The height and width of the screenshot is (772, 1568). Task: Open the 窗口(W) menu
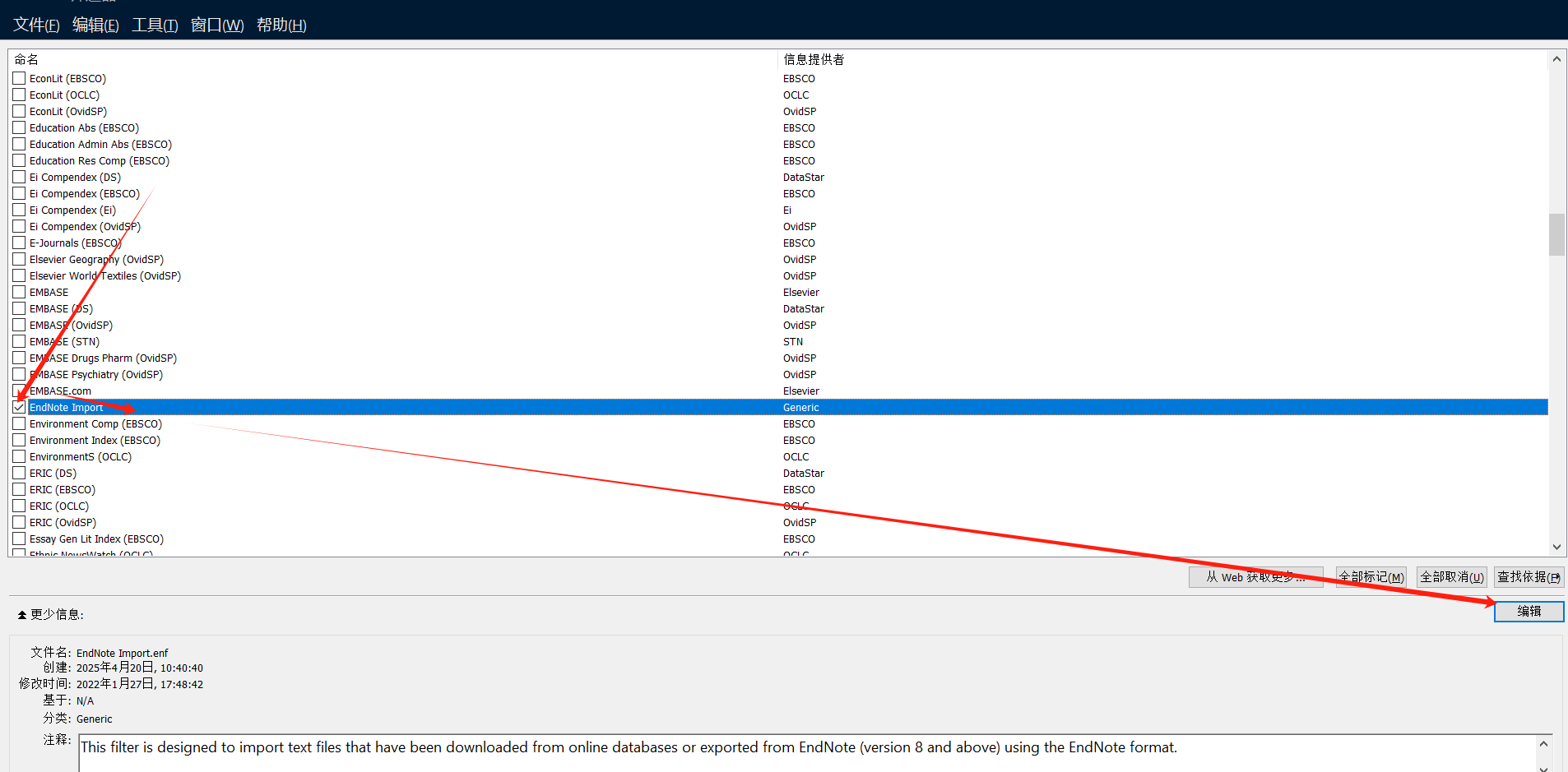(x=217, y=25)
